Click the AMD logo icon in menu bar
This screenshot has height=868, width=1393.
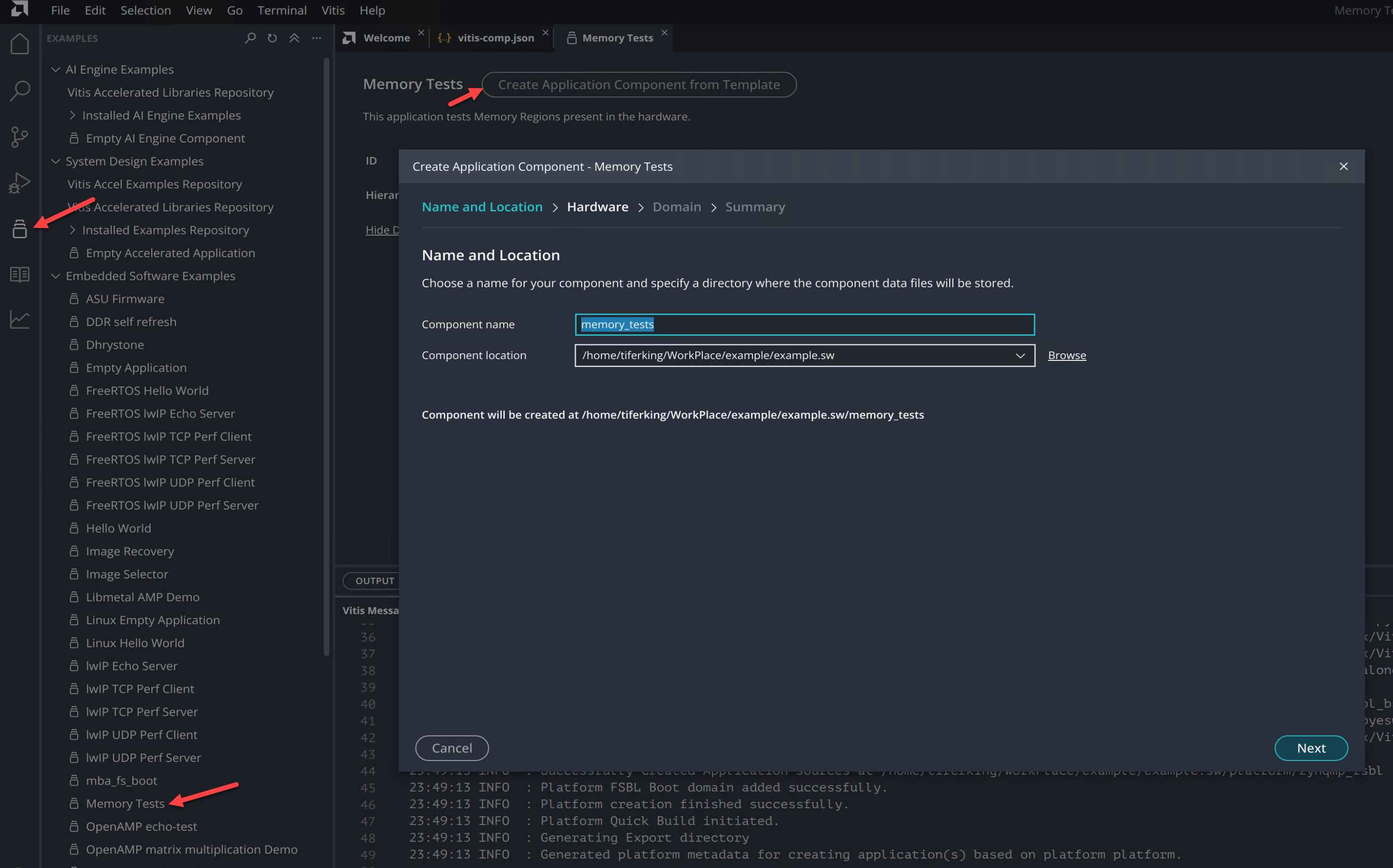(x=19, y=9)
